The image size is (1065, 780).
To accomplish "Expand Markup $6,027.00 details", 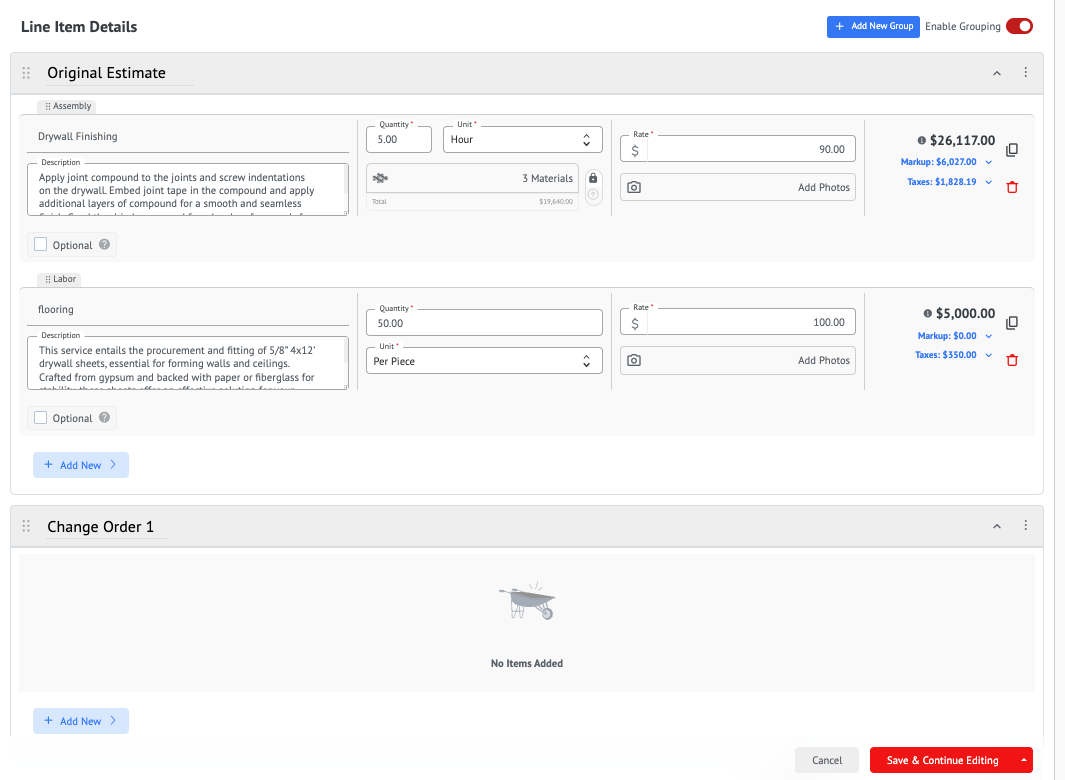I will pyautogui.click(x=989, y=162).
